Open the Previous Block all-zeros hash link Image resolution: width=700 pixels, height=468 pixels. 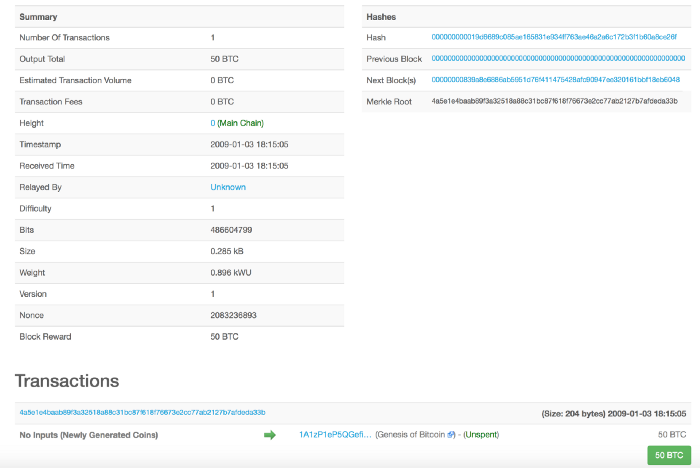(x=558, y=58)
